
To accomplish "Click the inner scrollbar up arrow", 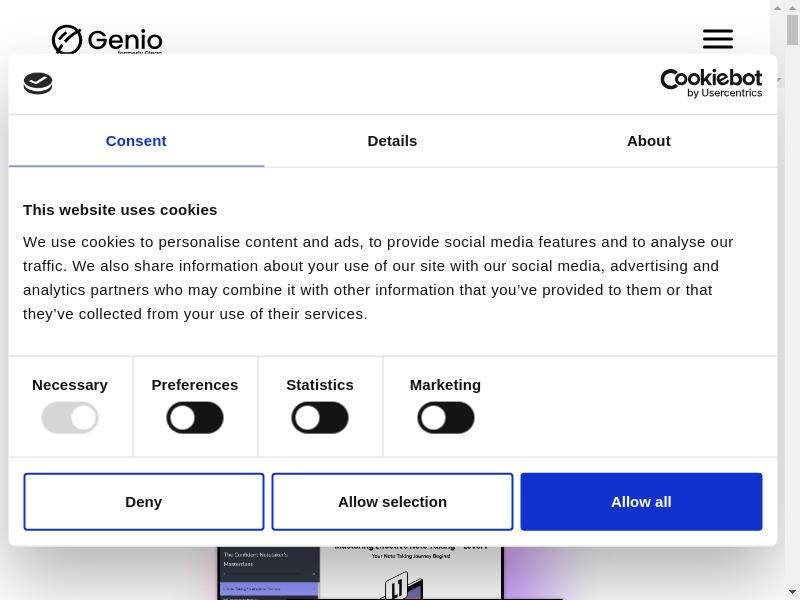I will tap(778, 7).
